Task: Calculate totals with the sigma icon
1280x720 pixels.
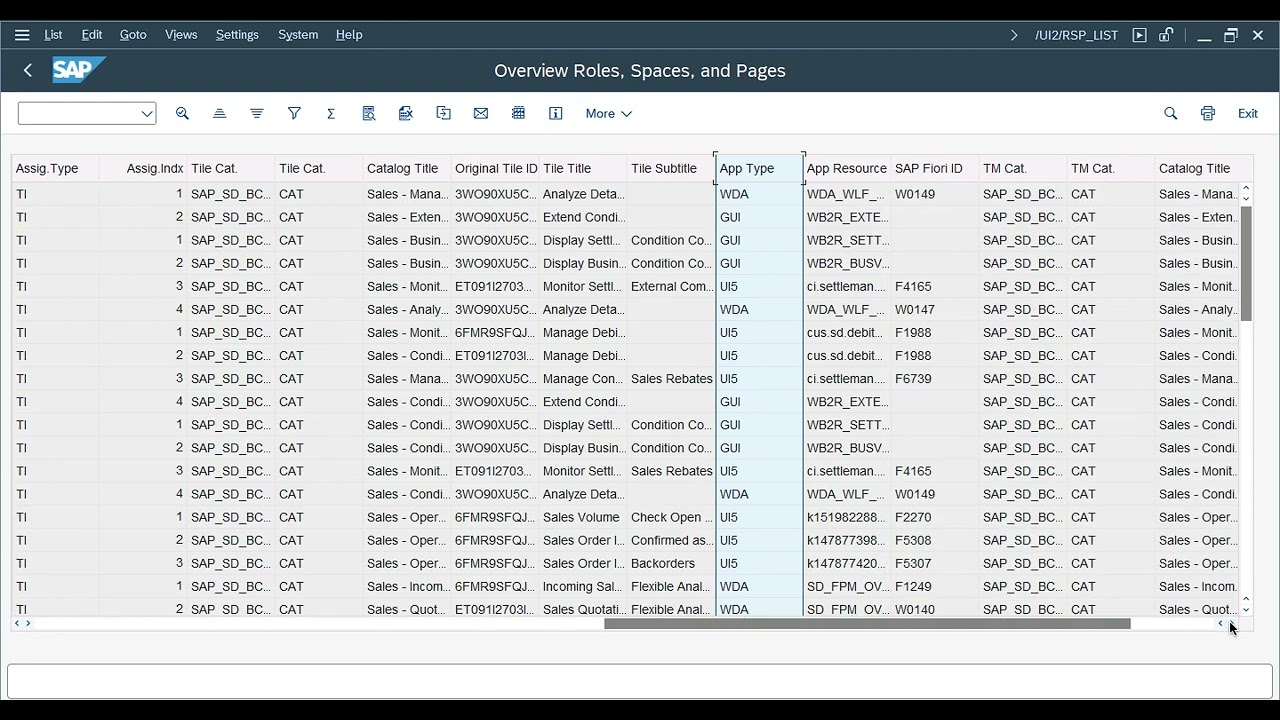Action: 331,114
